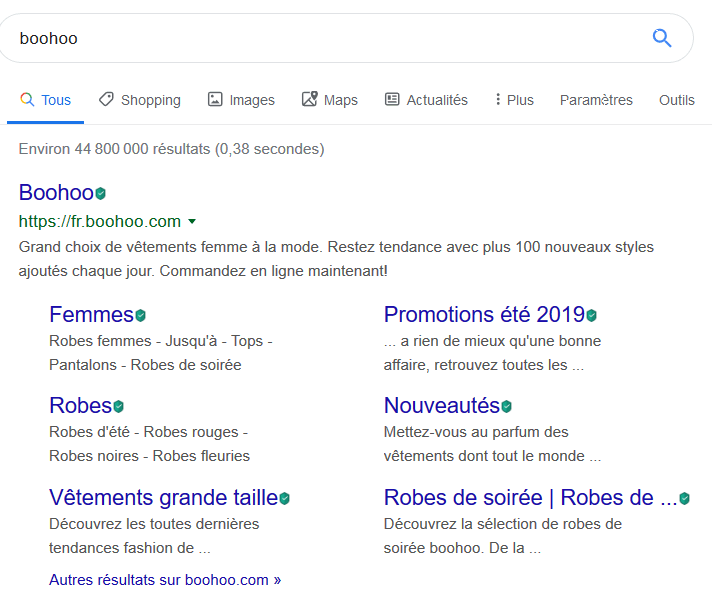Click the Images picture icon
This screenshot has width=712, height=598.
(215, 99)
